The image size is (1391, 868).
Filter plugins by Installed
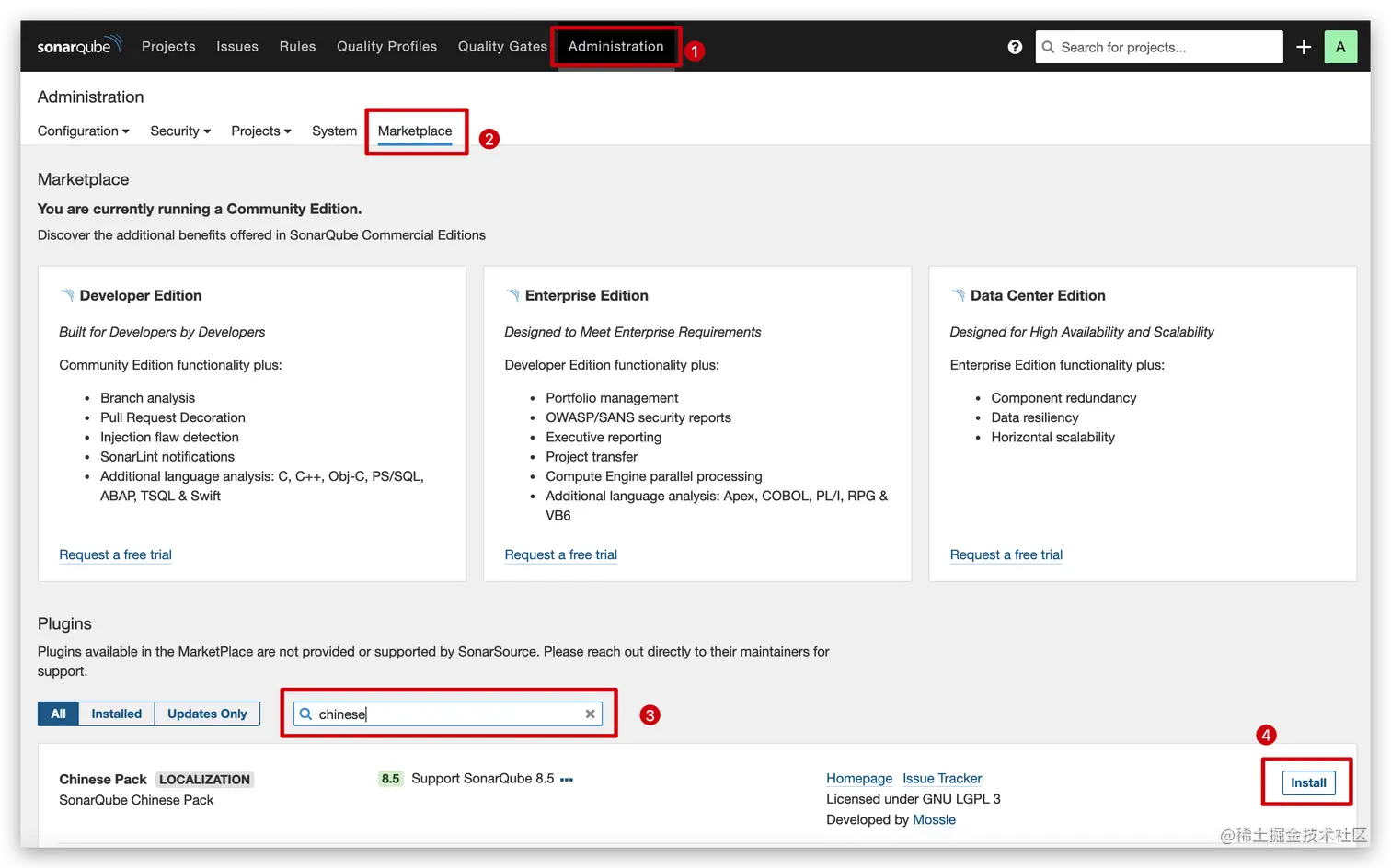pos(117,714)
